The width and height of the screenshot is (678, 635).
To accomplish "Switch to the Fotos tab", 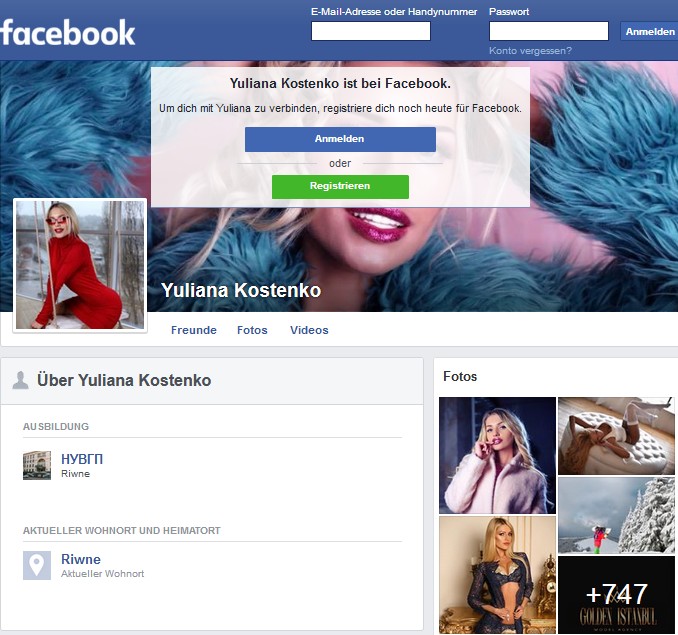I will [252, 330].
